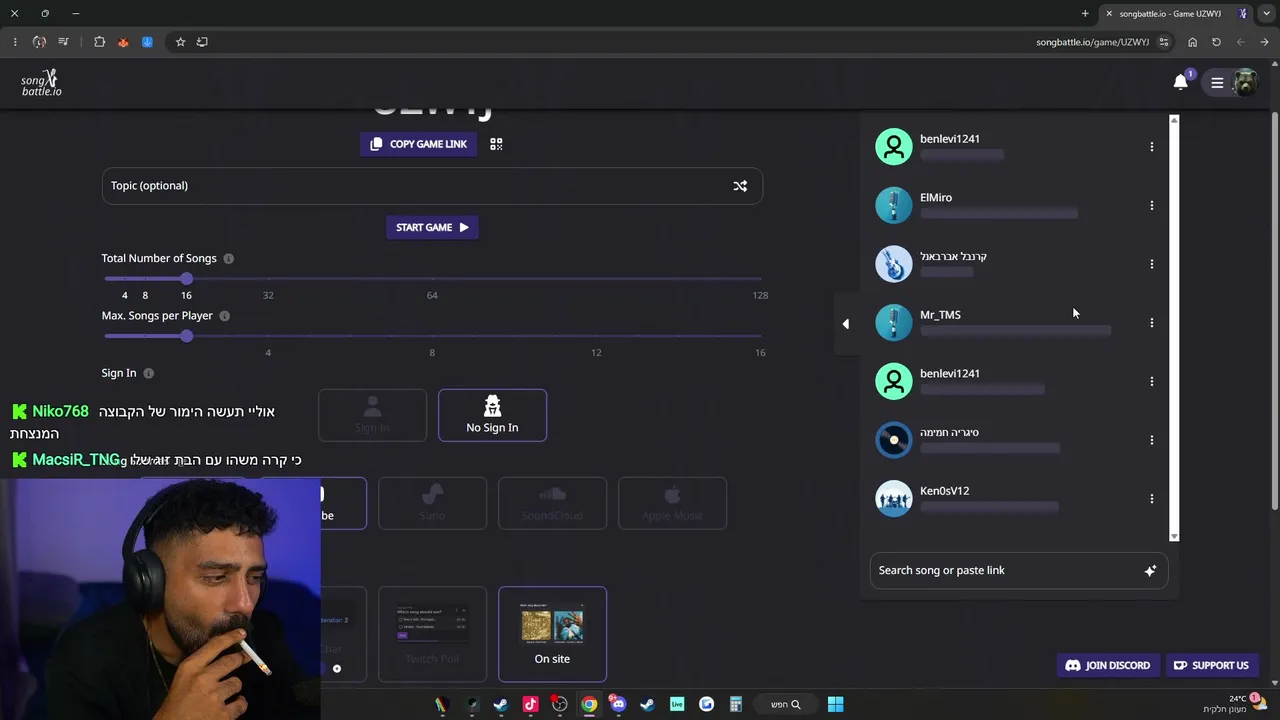Open options for the first benlevi1241 entry
This screenshot has height=720, width=1280.
(x=1152, y=147)
